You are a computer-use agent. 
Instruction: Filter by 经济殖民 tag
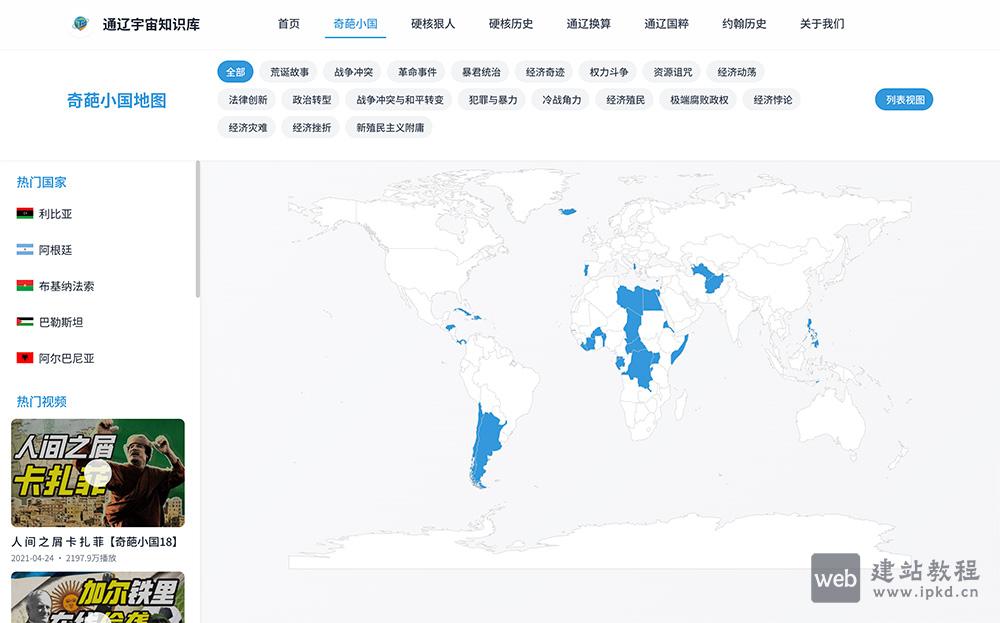(626, 99)
